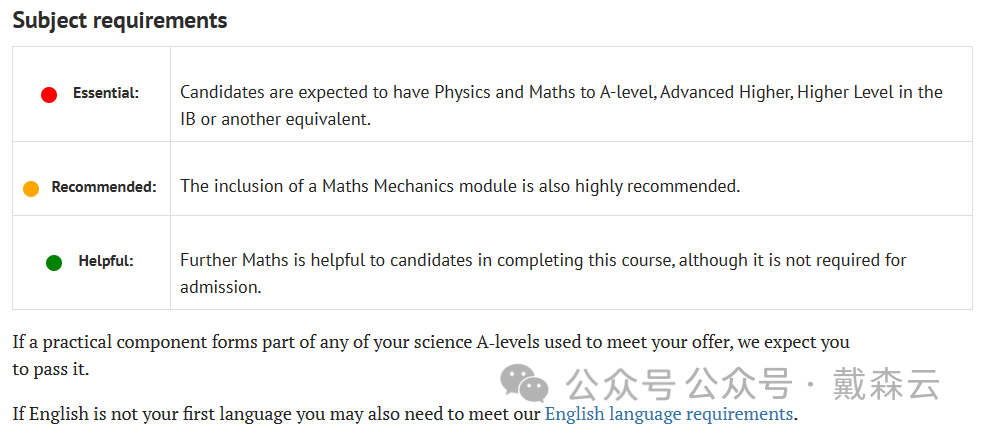Click the word 'admission.' in Helpful row
The height and width of the screenshot is (436, 982).
click(x=220, y=287)
